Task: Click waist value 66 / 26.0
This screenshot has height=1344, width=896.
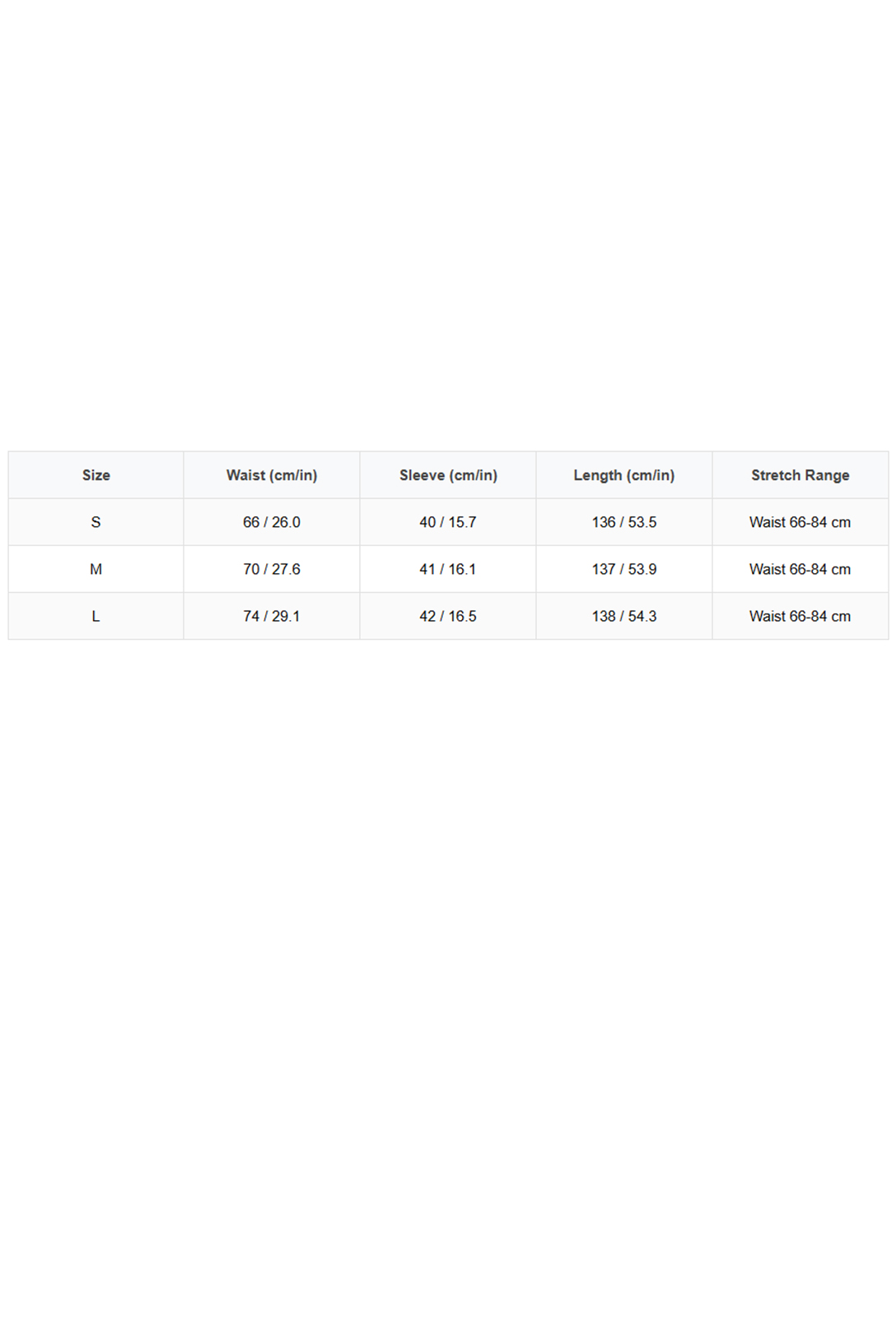Action: pyautogui.click(x=272, y=522)
